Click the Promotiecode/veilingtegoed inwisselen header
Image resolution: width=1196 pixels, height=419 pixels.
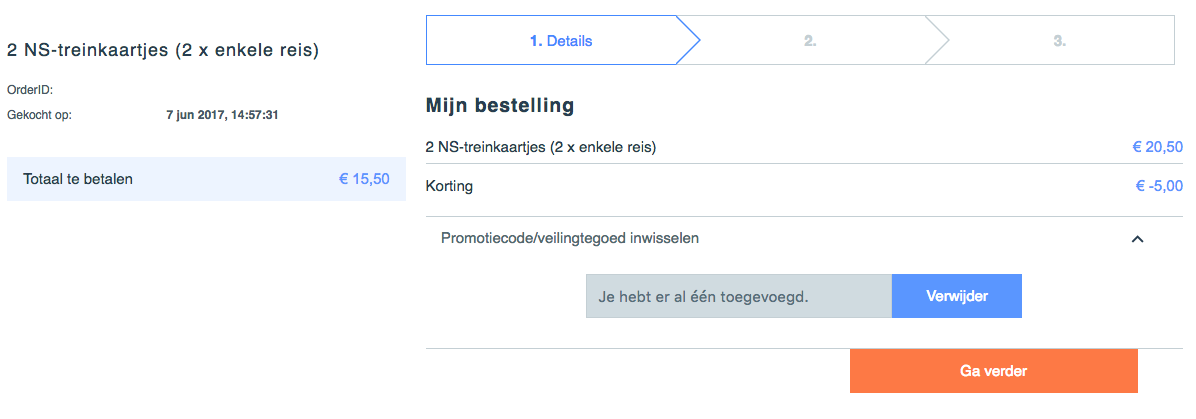(x=571, y=239)
